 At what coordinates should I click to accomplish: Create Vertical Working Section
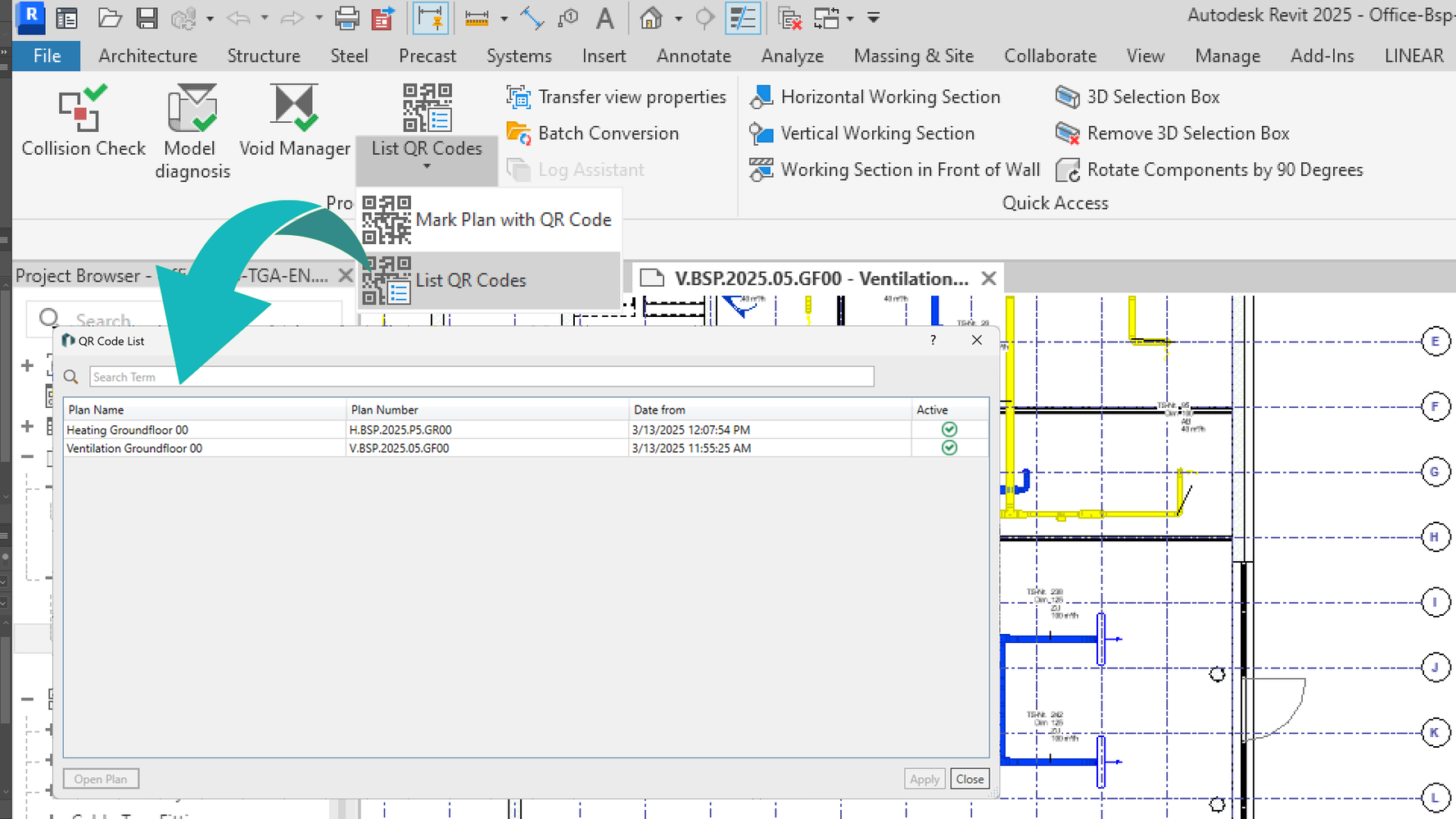[862, 133]
